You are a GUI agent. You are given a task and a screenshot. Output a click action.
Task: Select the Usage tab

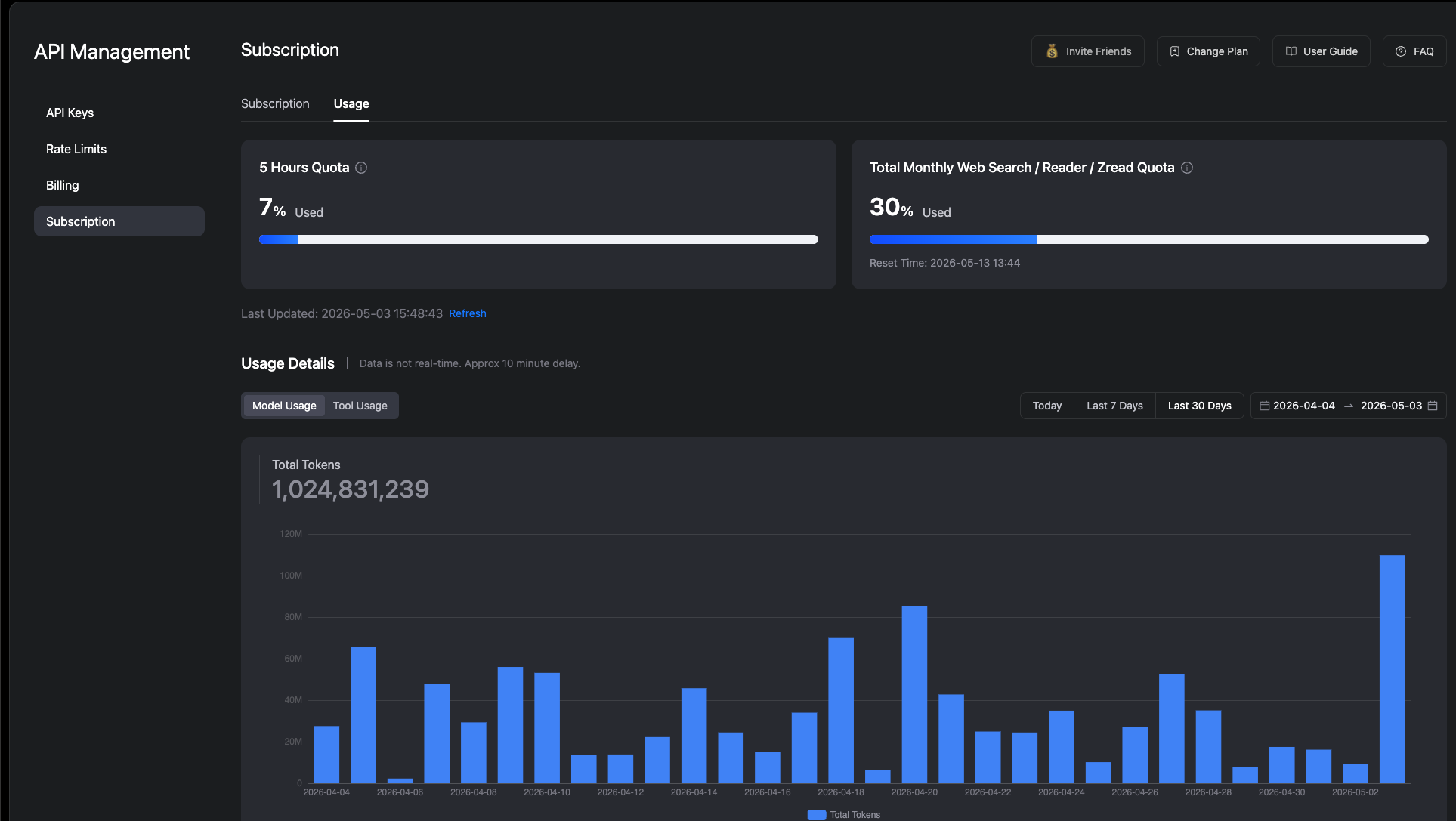tap(351, 103)
